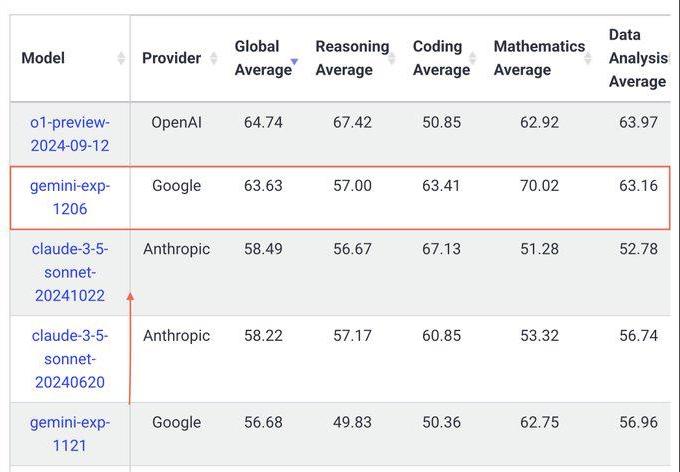Image resolution: width=680 pixels, height=472 pixels.
Task: Open the gemini-exp-1121 model link
Action: 70,434
